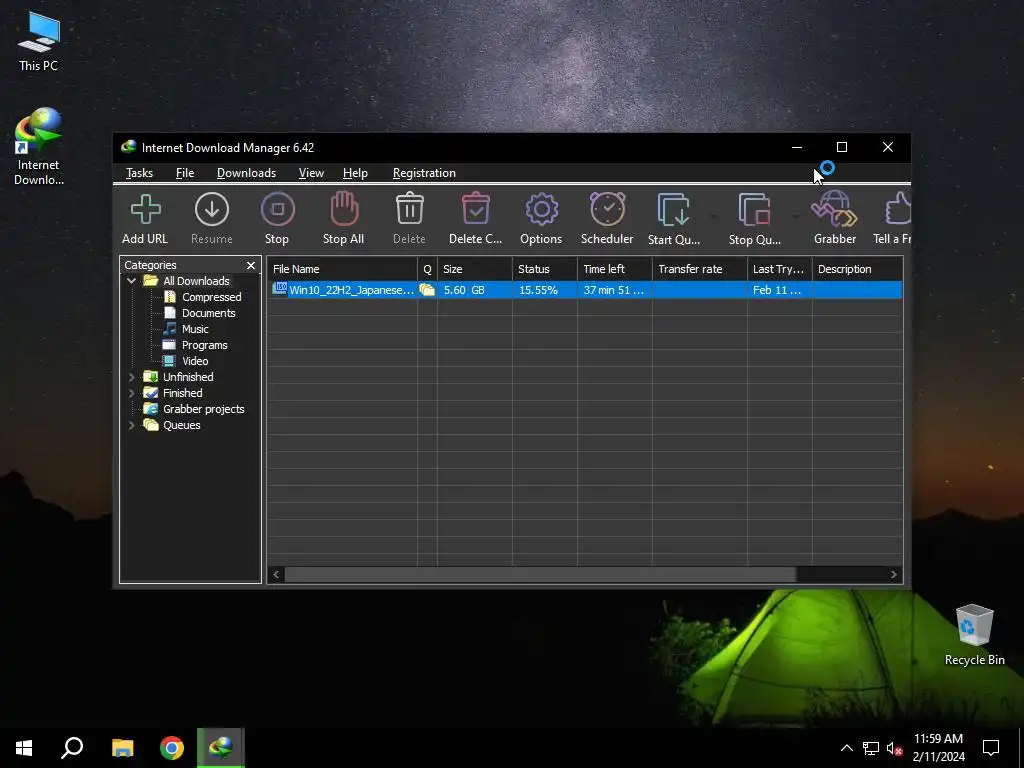Click the 37 min 51 time left cell
The height and width of the screenshot is (768, 1024).
[x=615, y=290]
